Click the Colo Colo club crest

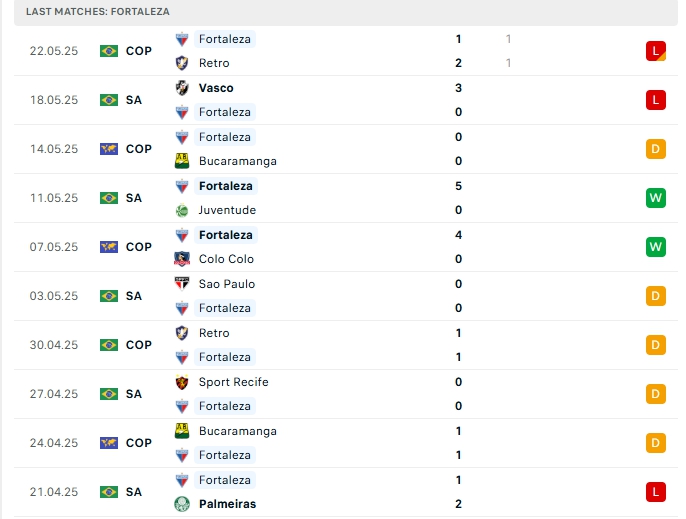pyautogui.click(x=182, y=259)
